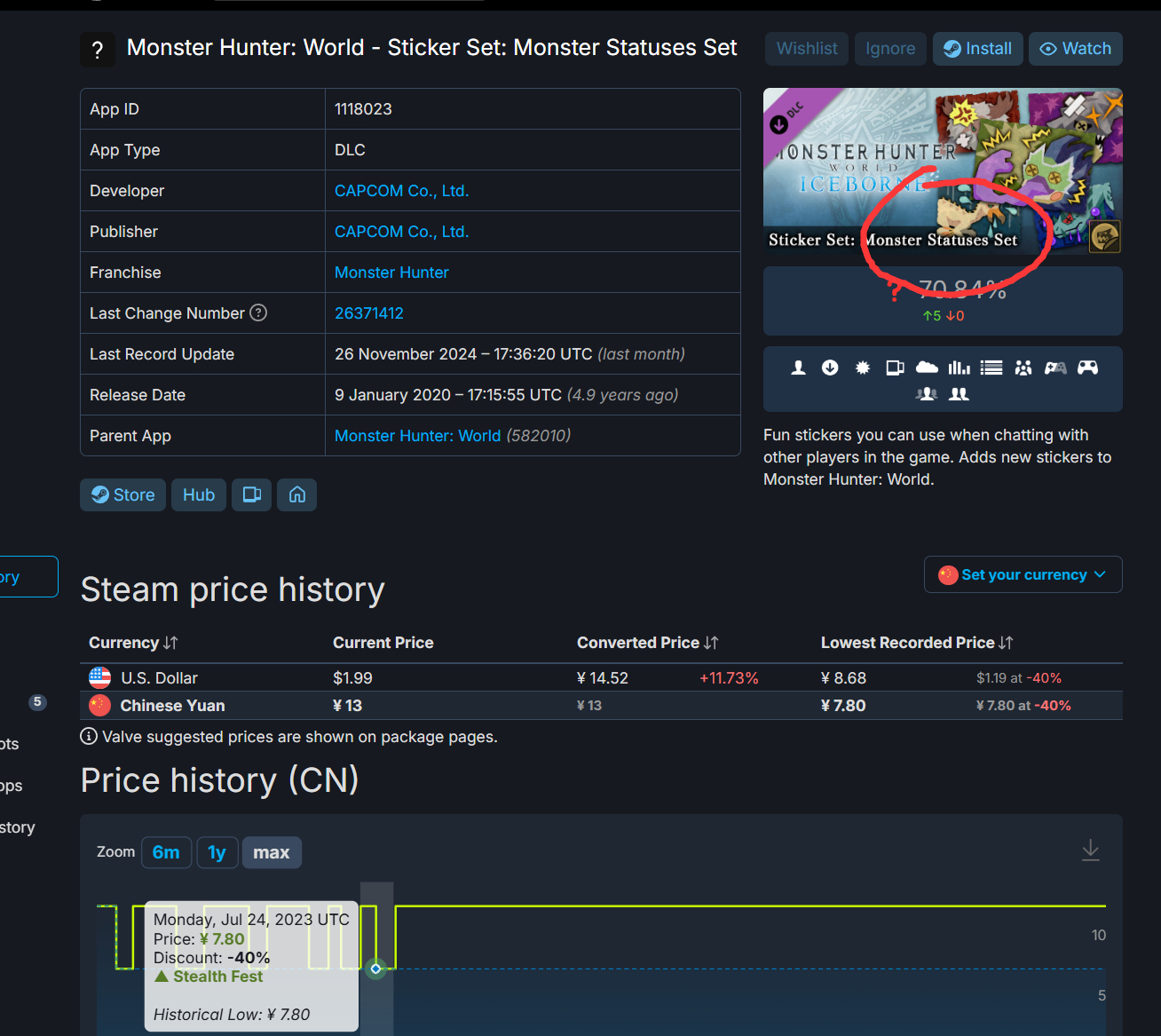Click the list lines category icon

(x=991, y=368)
